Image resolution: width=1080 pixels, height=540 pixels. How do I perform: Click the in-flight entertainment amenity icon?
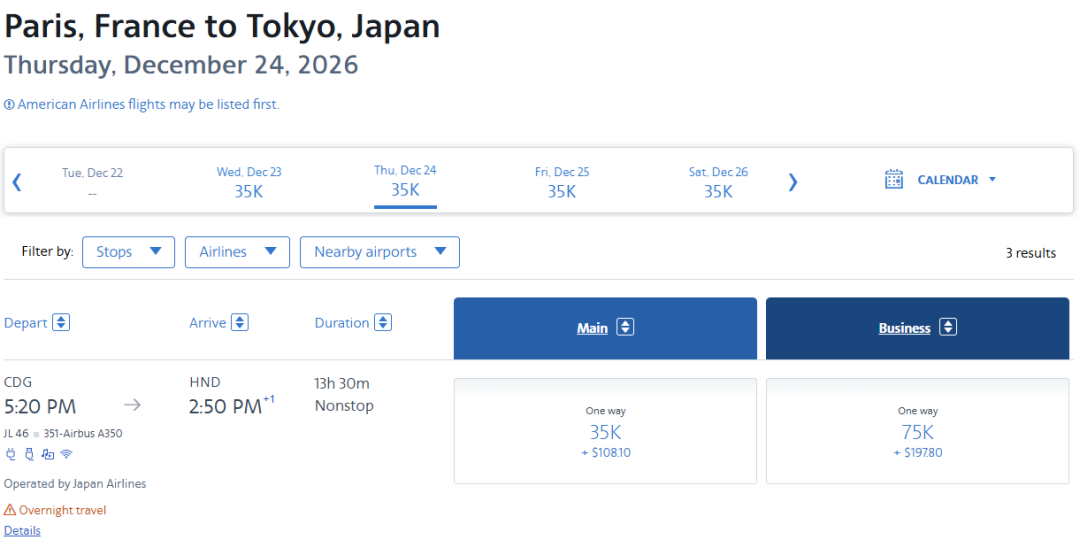tap(48, 454)
